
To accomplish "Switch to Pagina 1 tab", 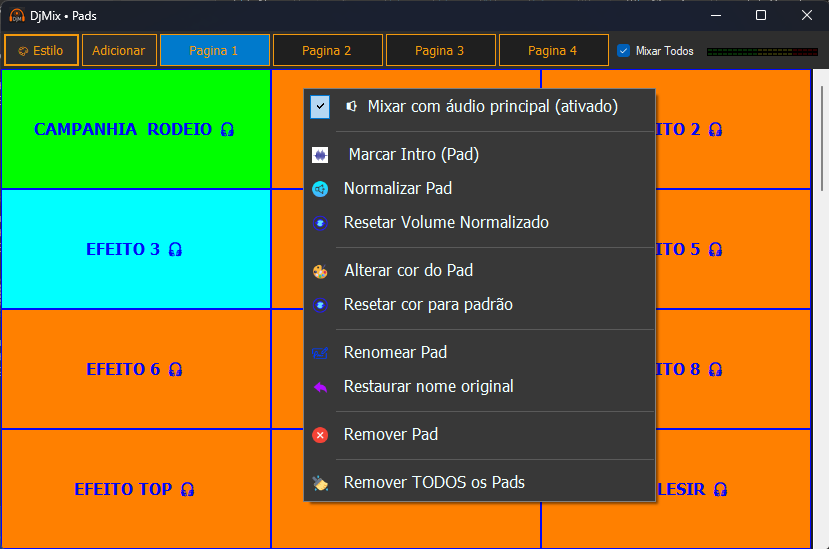I will pyautogui.click(x=215, y=50).
